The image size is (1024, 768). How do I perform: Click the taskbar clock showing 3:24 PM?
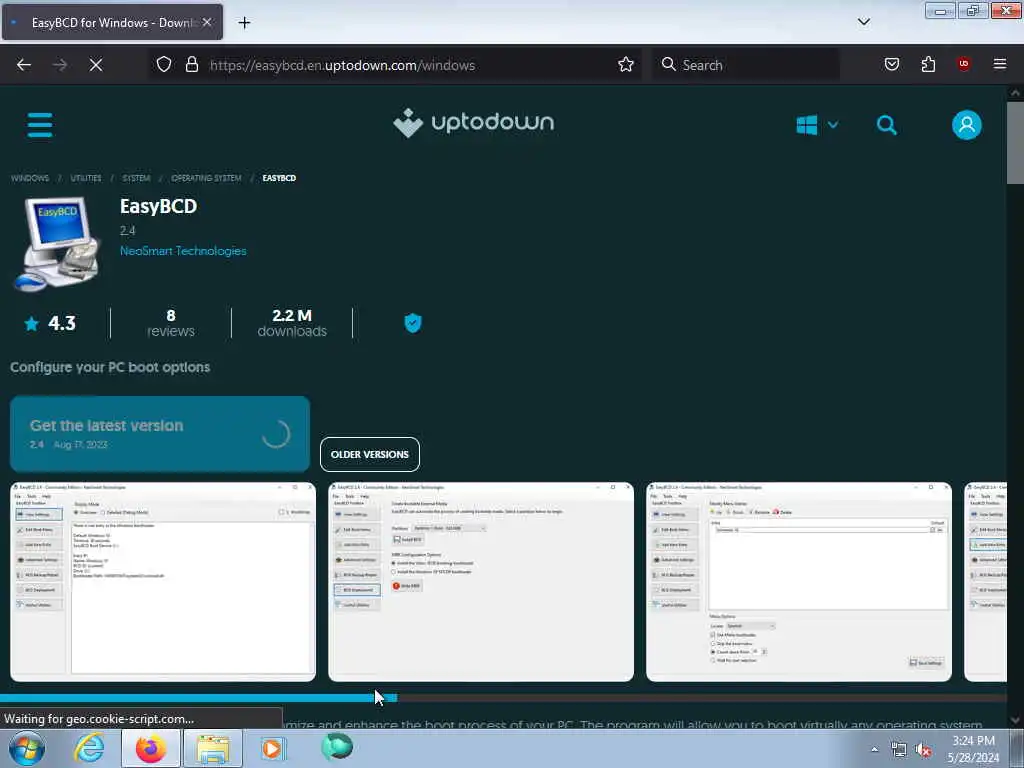[x=973, y=749]
